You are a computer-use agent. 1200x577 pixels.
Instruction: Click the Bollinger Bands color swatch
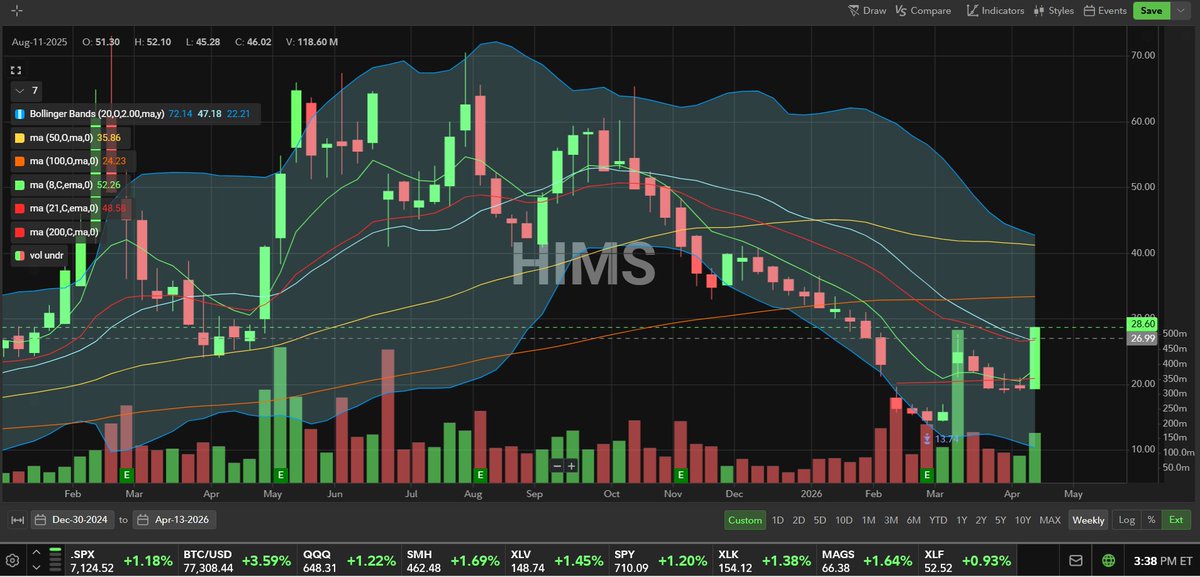20,115
